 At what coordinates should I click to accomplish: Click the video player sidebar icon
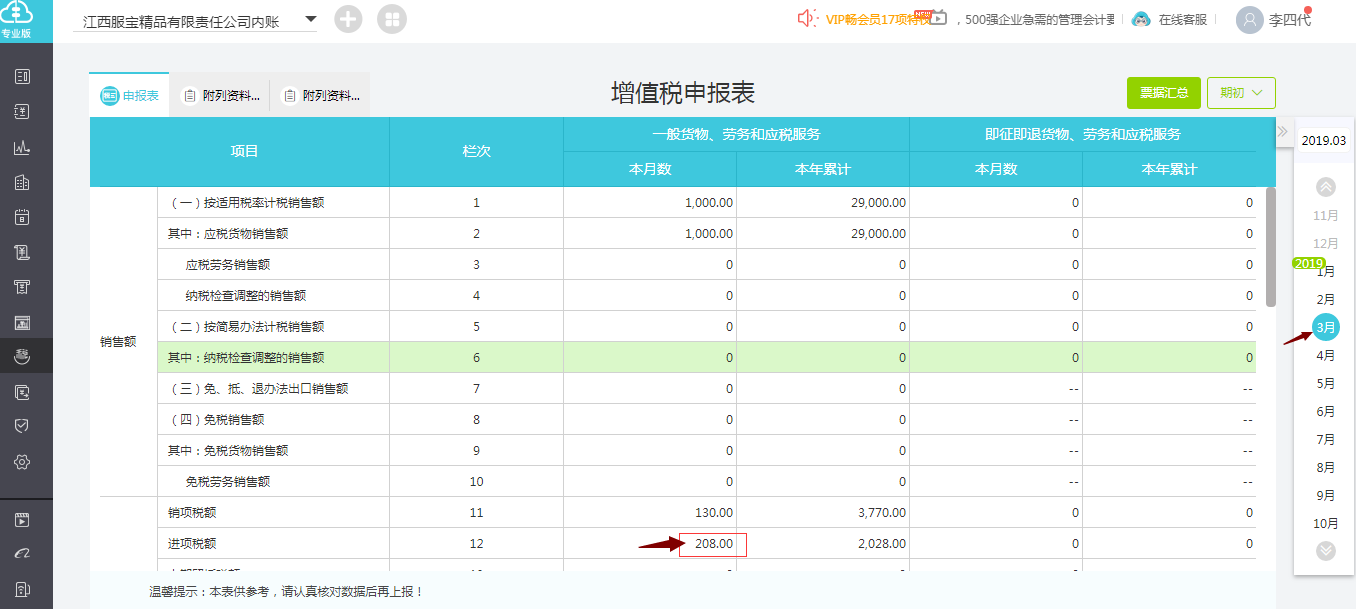click(x=22, y=520)
